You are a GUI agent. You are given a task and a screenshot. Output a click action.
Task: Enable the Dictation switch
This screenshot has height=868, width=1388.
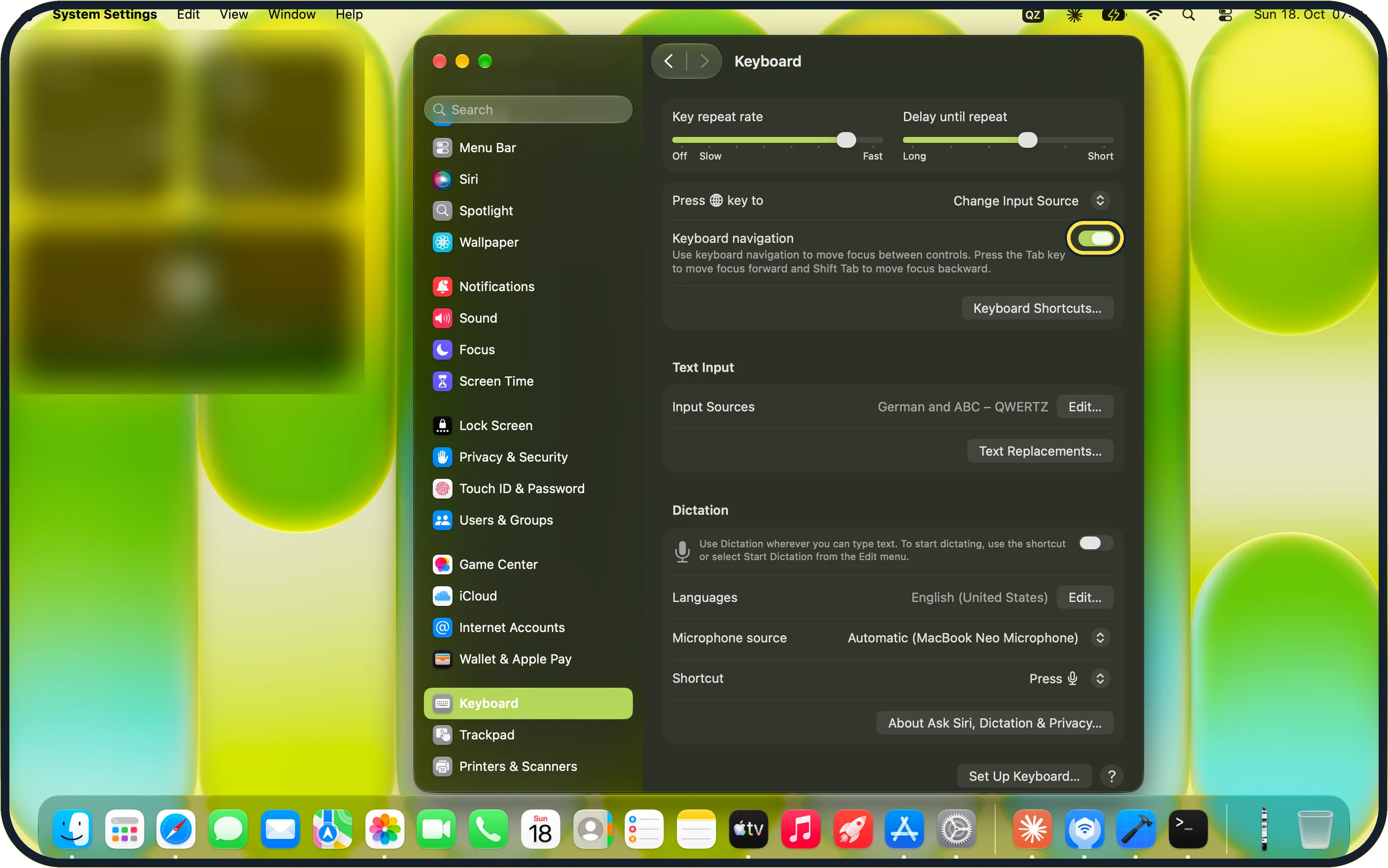[x=1095, y=543]
